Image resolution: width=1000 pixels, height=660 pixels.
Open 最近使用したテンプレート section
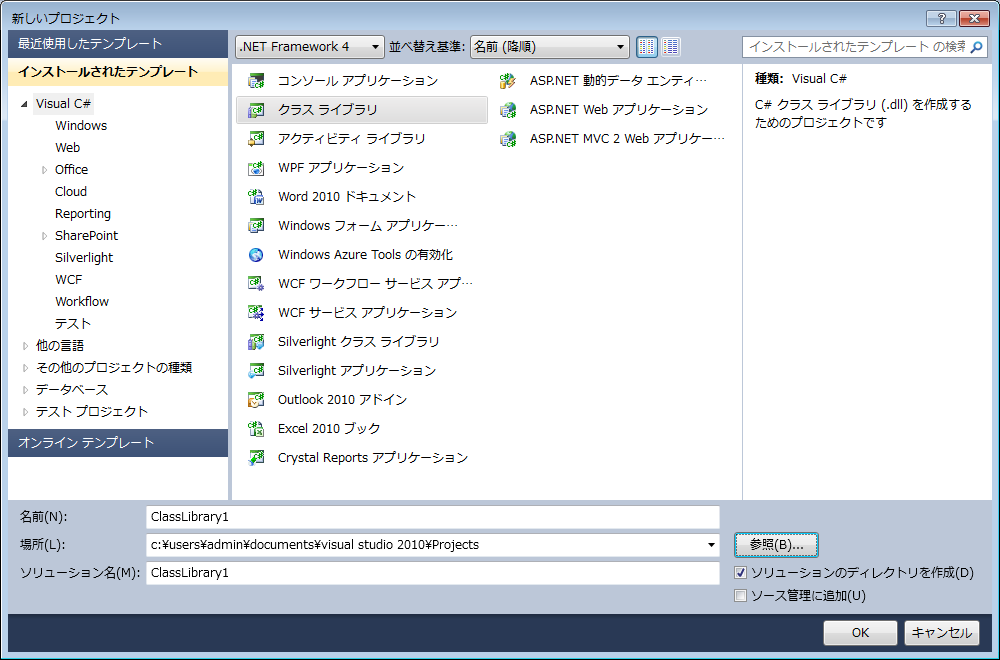click(118, 43)
